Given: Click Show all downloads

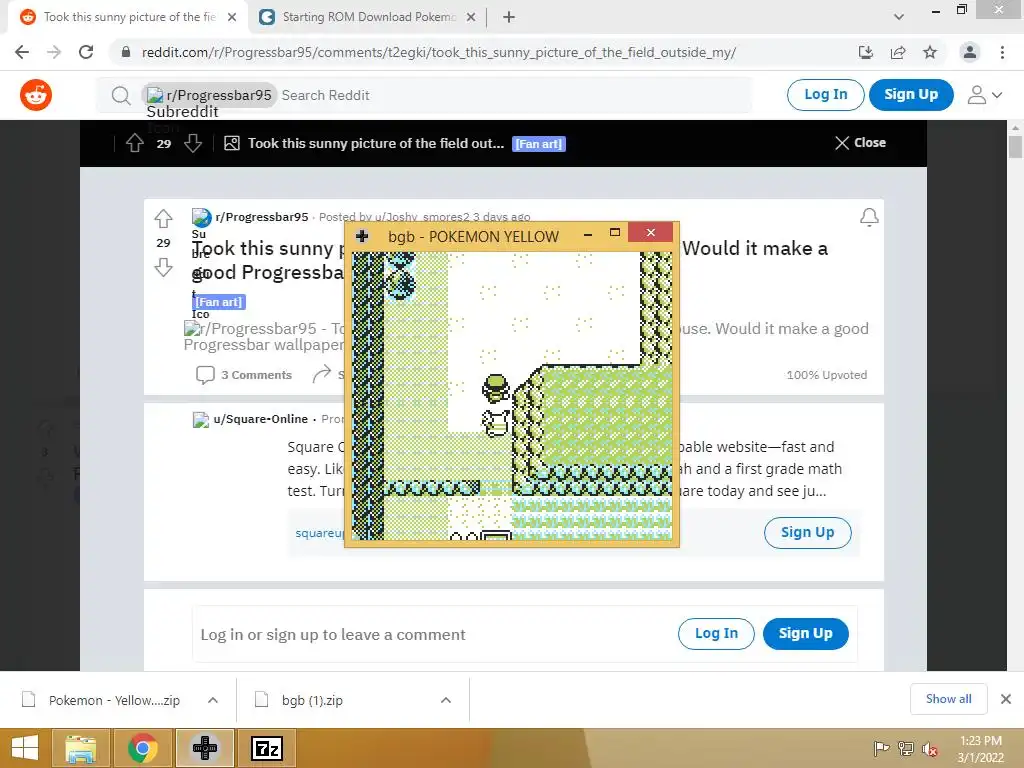Looking at the screenshot, I should click(948, 699).
